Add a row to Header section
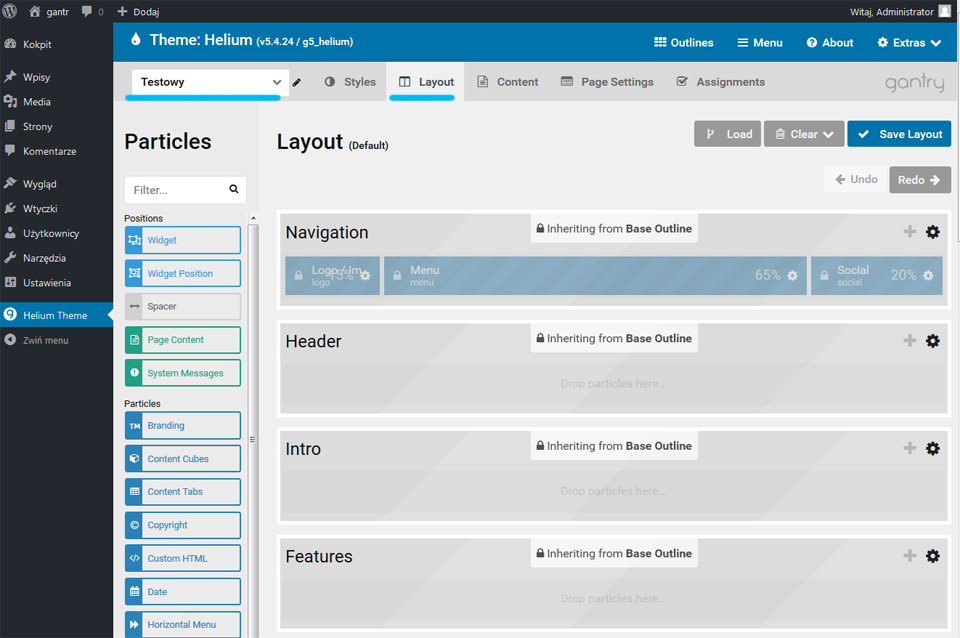Image resolution: width=960 pixels, height=638 pixels. click(910, 340)
